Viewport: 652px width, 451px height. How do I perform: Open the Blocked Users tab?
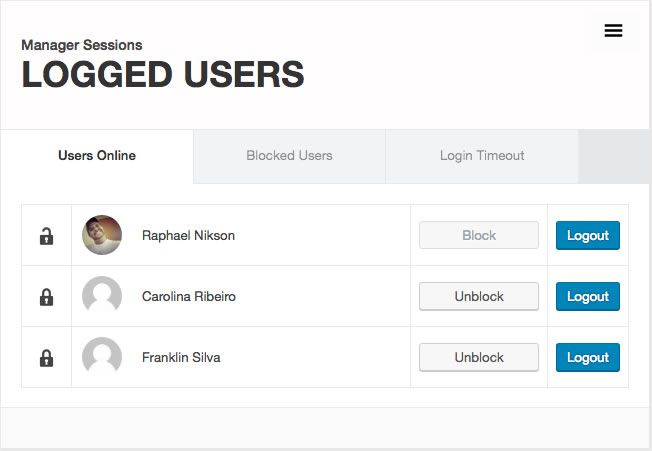click(289, 156)
